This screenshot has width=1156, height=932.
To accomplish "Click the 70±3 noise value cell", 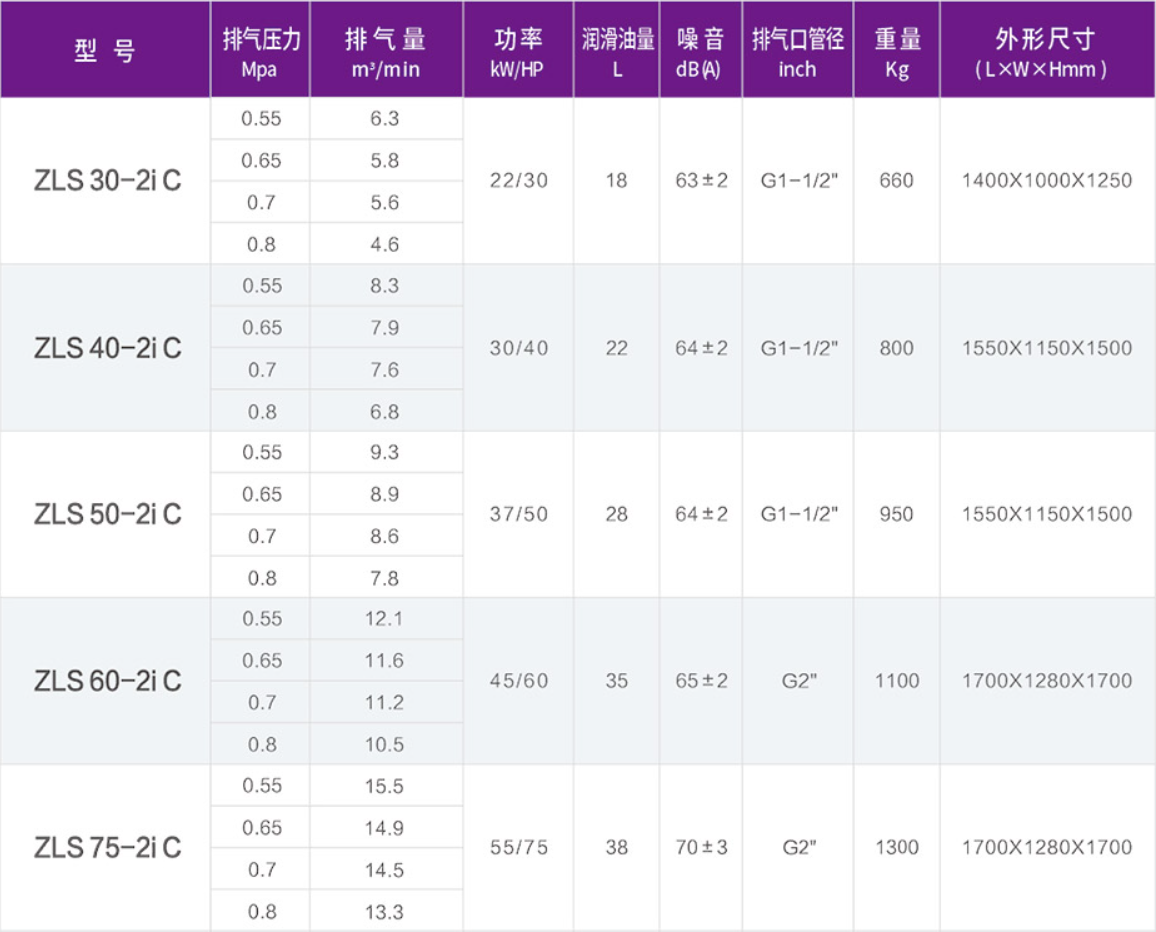I will [x=701, y=847].
